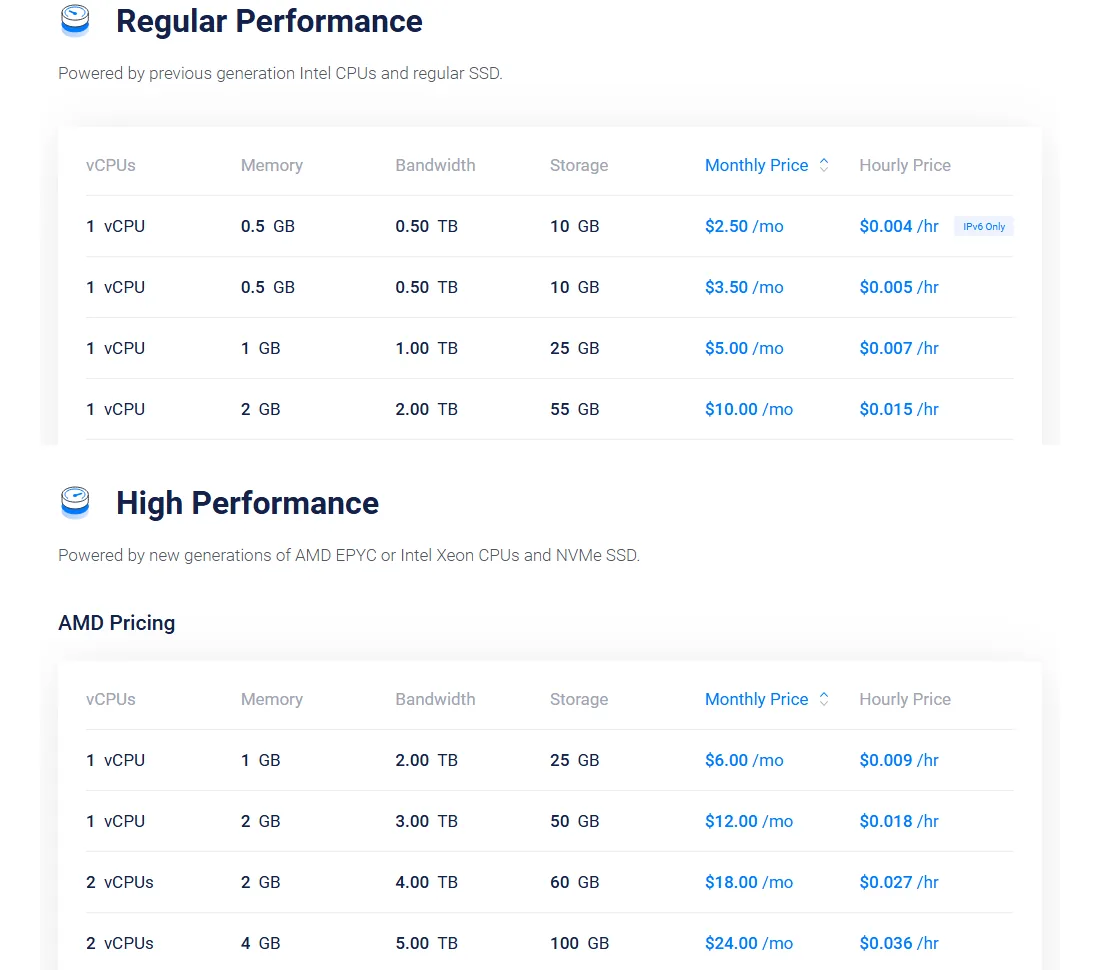Click the 55 GB storage cell
The image size is (1100, 970).
[575, 409]
